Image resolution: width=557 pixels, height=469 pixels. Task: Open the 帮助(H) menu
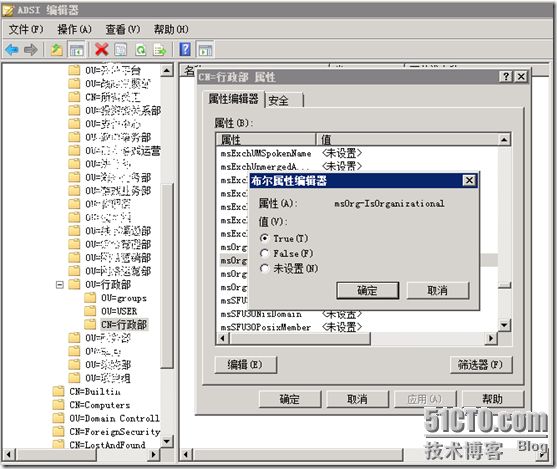(x=171, y=29)
